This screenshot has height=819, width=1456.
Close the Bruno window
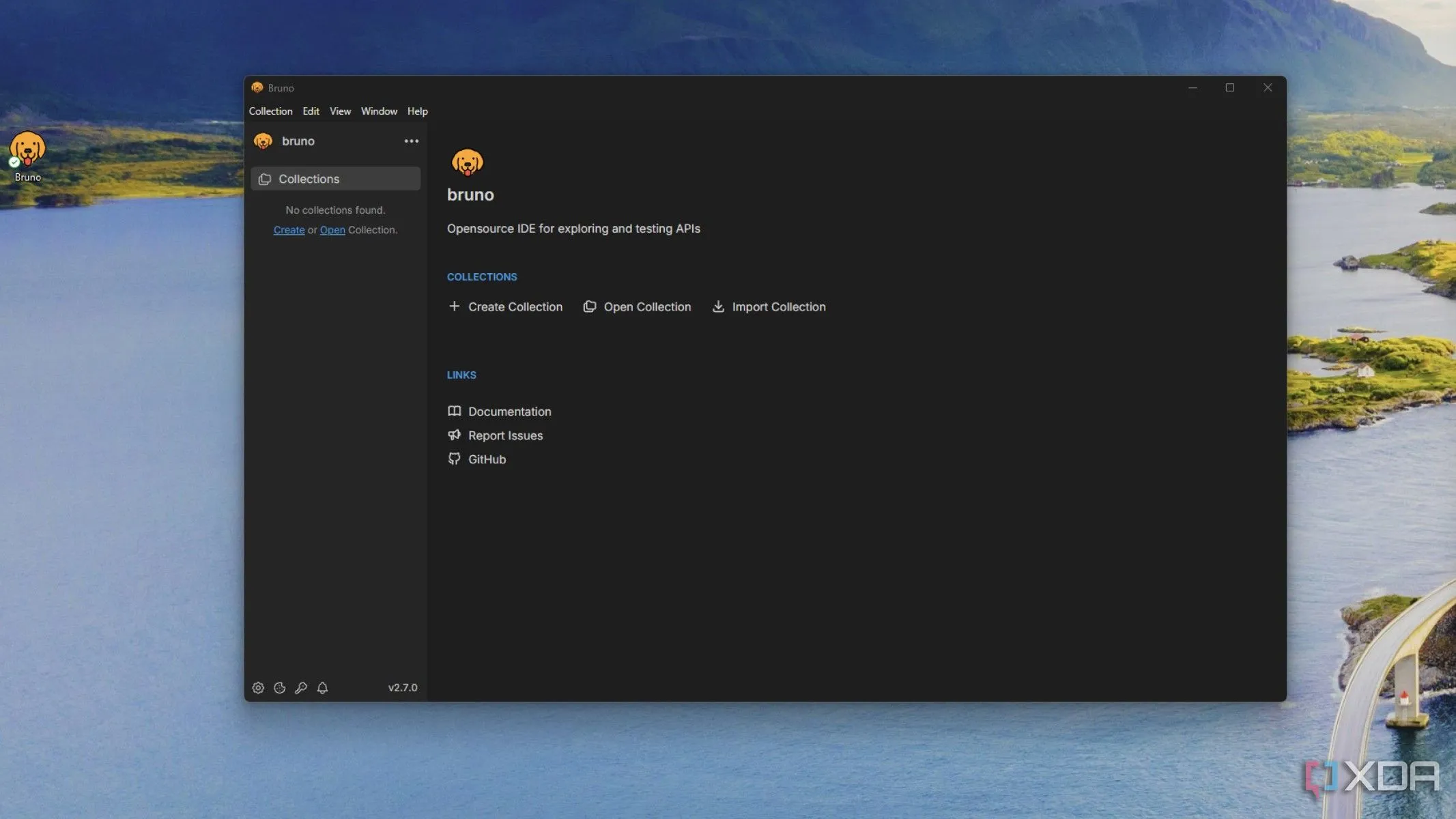tap(1268, 88)
